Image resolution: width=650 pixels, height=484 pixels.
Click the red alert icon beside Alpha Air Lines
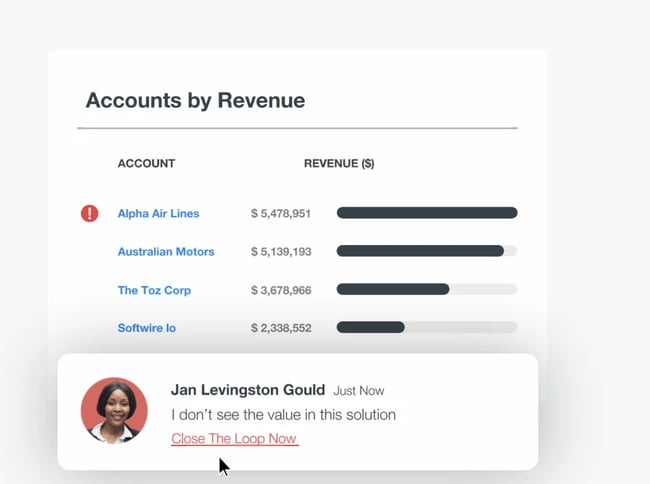coord(90,213)
